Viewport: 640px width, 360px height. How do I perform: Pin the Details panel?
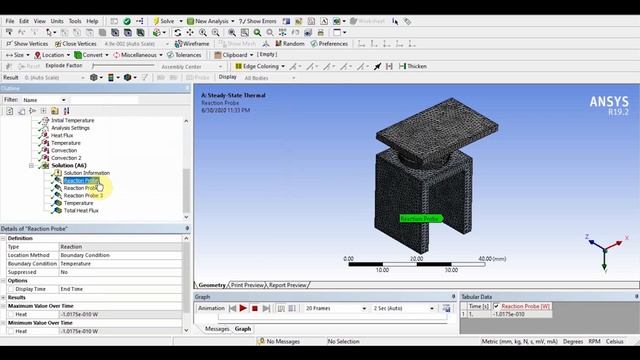187,229
